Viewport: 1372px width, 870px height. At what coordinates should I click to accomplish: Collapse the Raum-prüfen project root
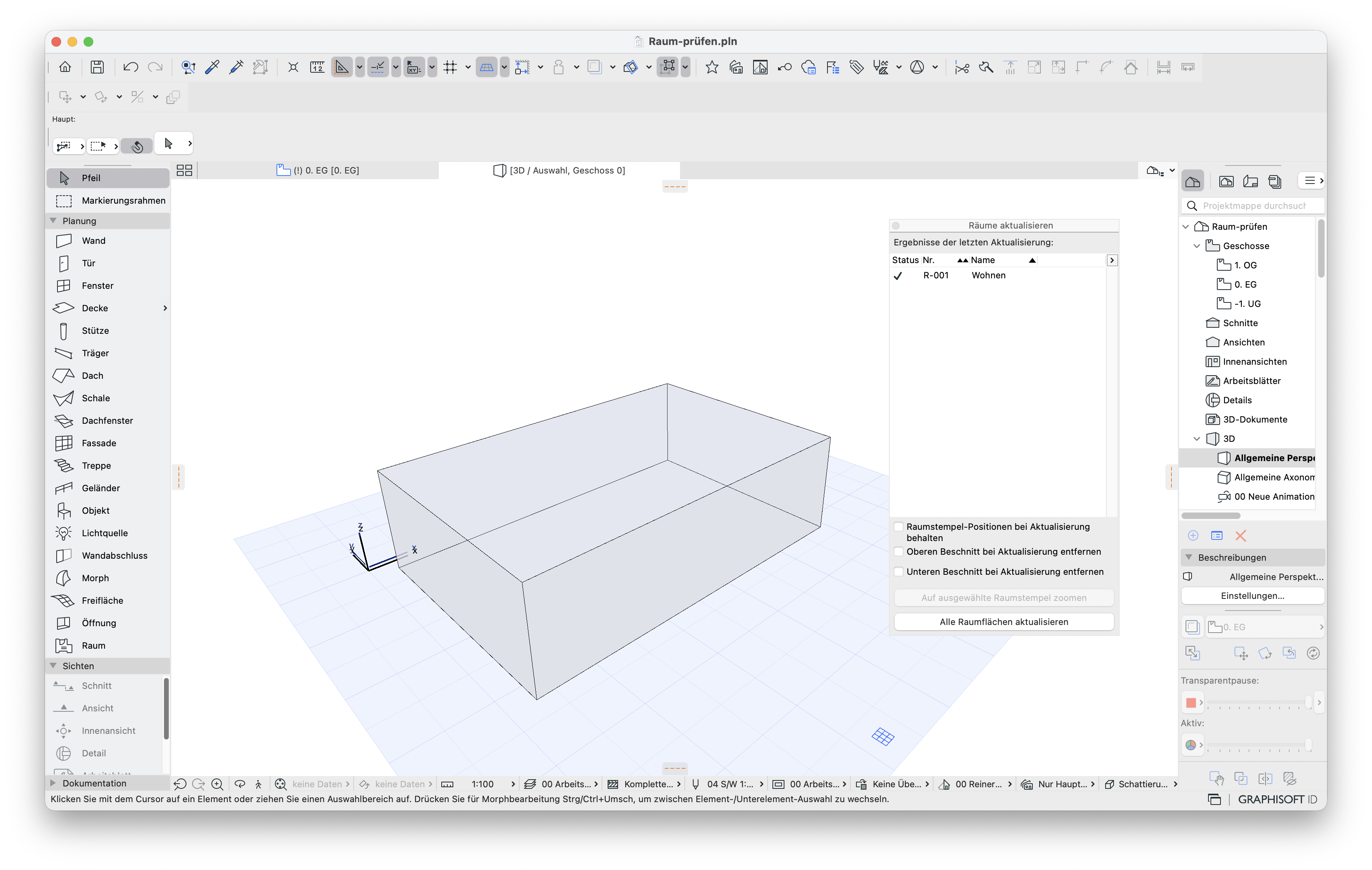tap(1186, 227)
